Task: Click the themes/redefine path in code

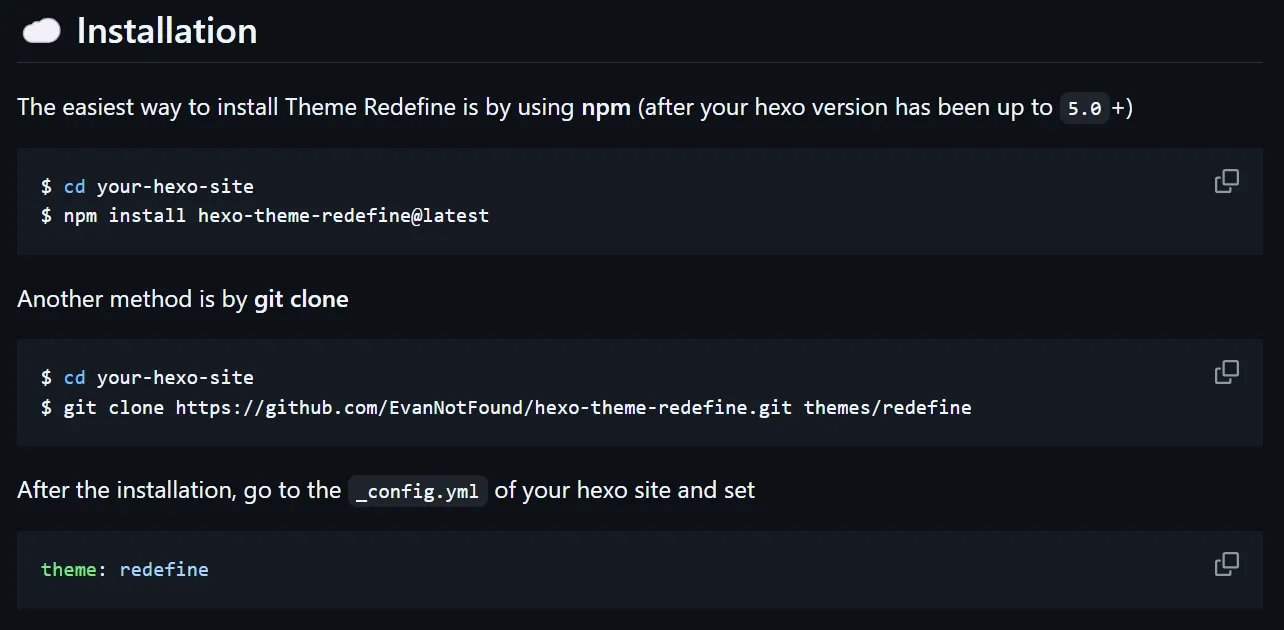Action: [x=887, y=407]
